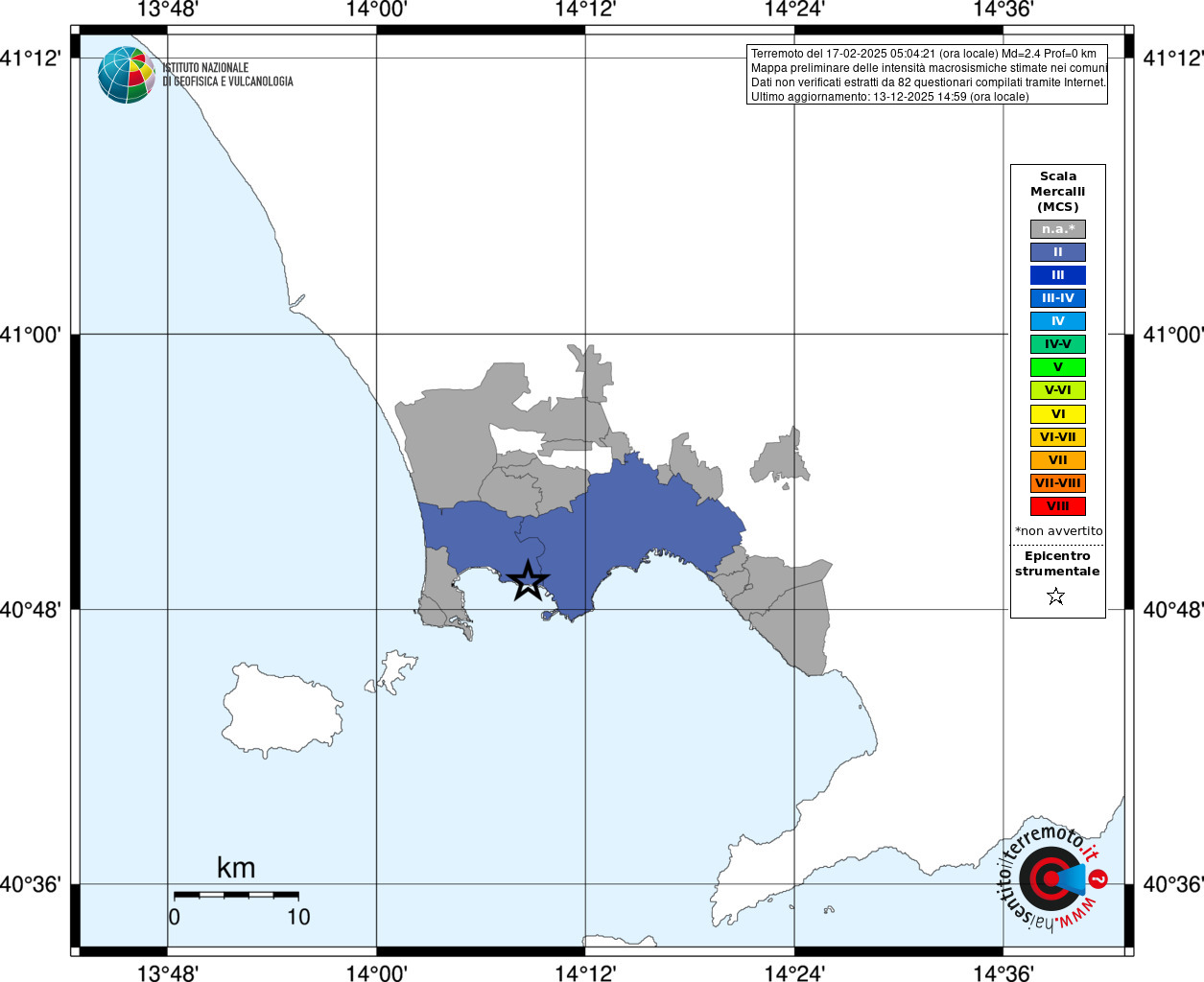Click the legend epicenter star symbol
The image size is (1204, 982).
(1056, 596)
